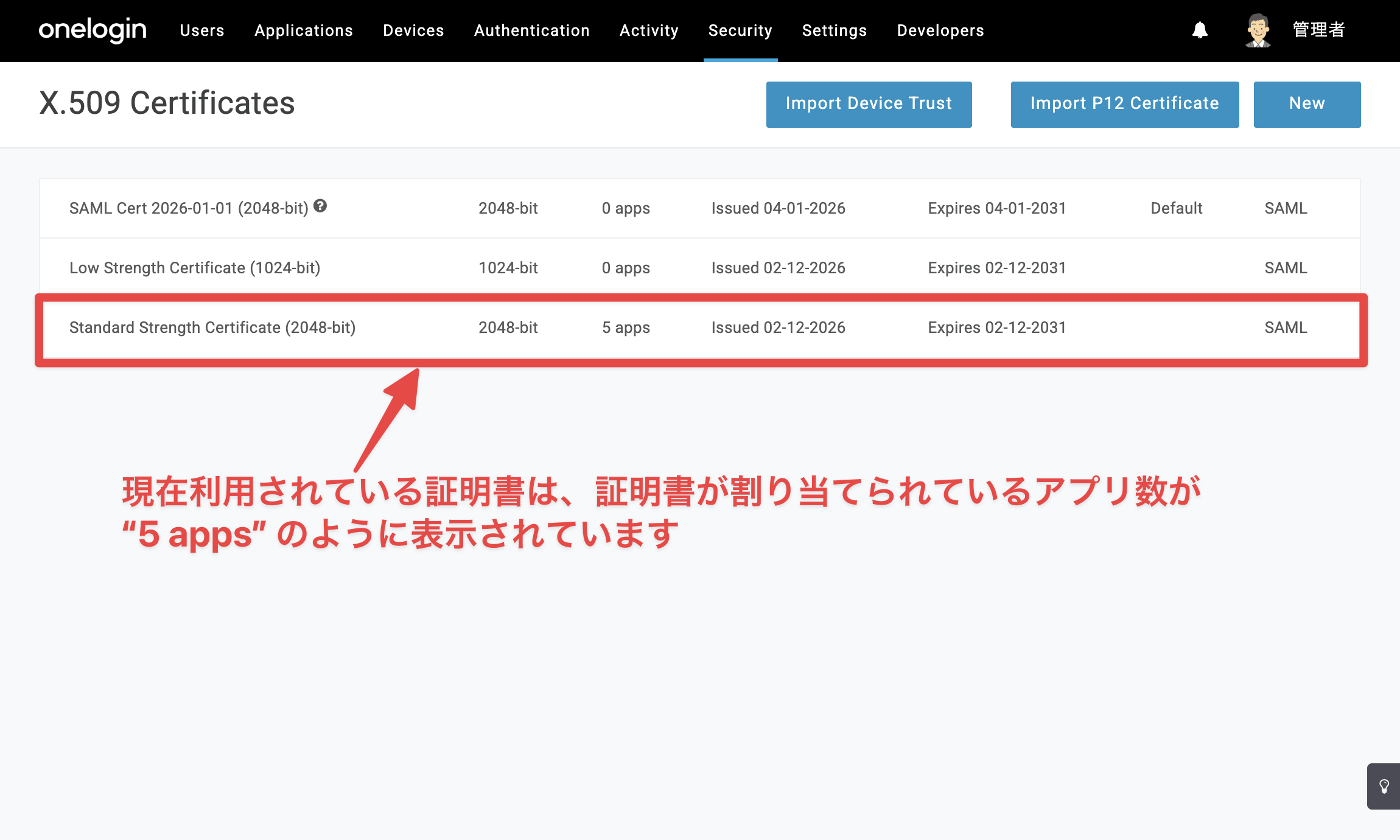
Task: Open the Applications menu
Action: [304, 30]
